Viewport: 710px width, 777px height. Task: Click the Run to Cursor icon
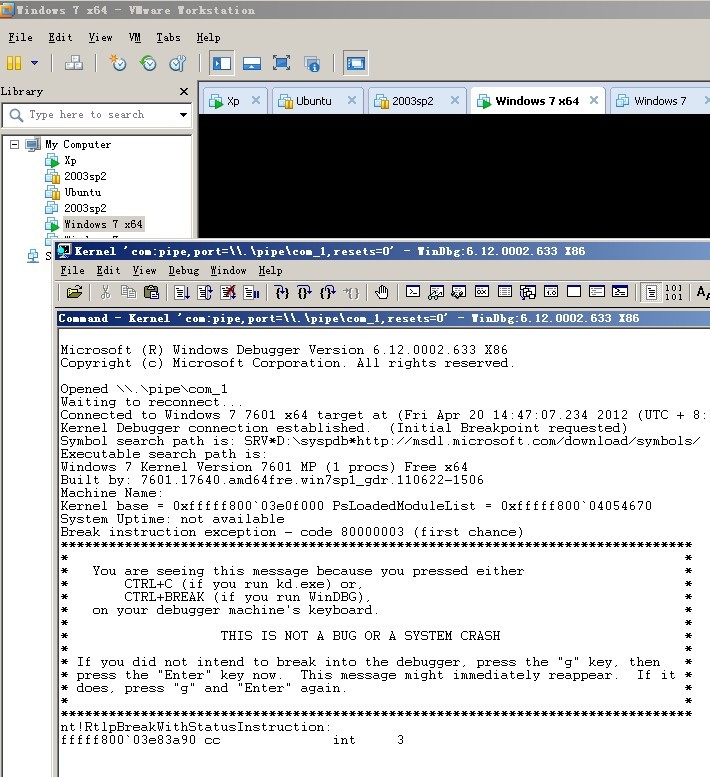pos(351,292)
